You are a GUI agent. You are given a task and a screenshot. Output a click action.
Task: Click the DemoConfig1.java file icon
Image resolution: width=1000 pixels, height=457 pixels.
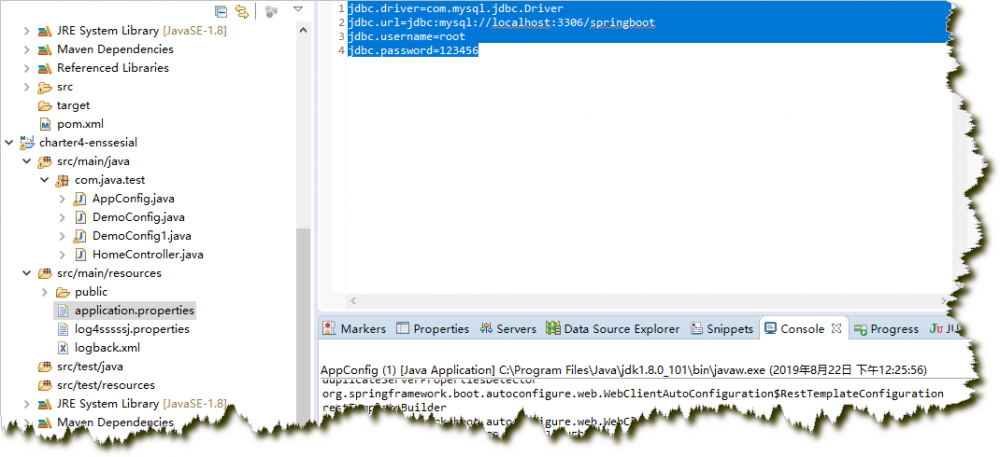(x=80, y=236)
